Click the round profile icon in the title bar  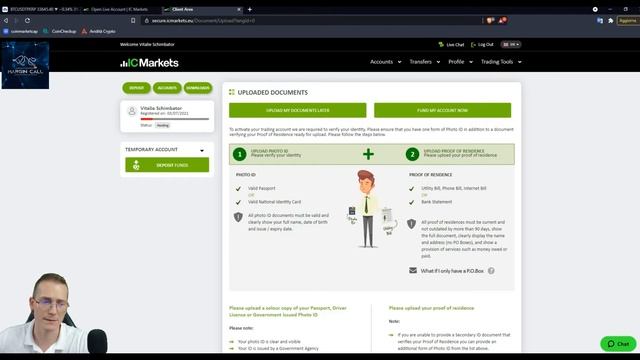pyautogui.click(x=595, y=9)
